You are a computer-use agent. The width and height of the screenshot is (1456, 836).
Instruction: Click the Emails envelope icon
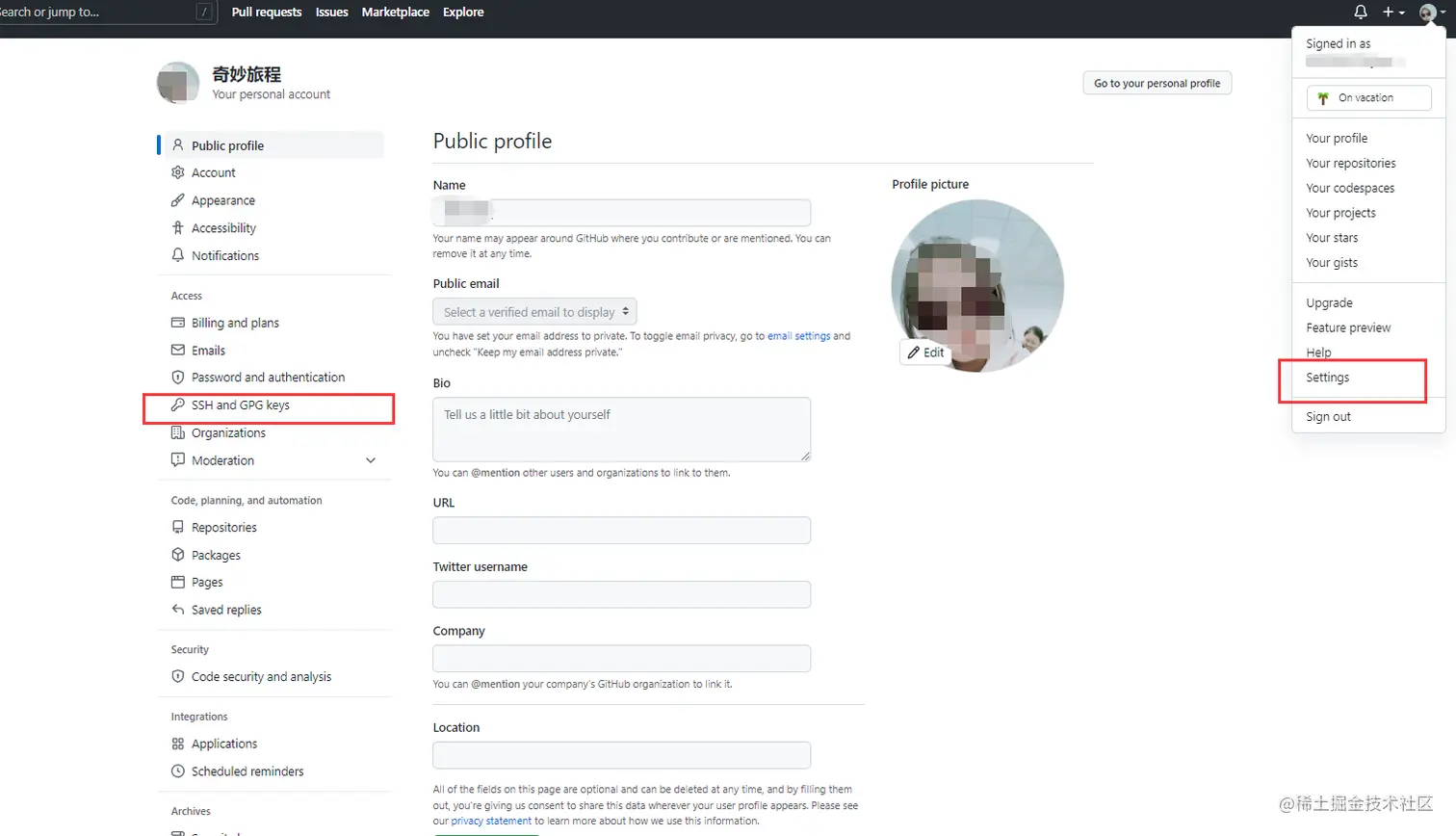click(177, 351)
